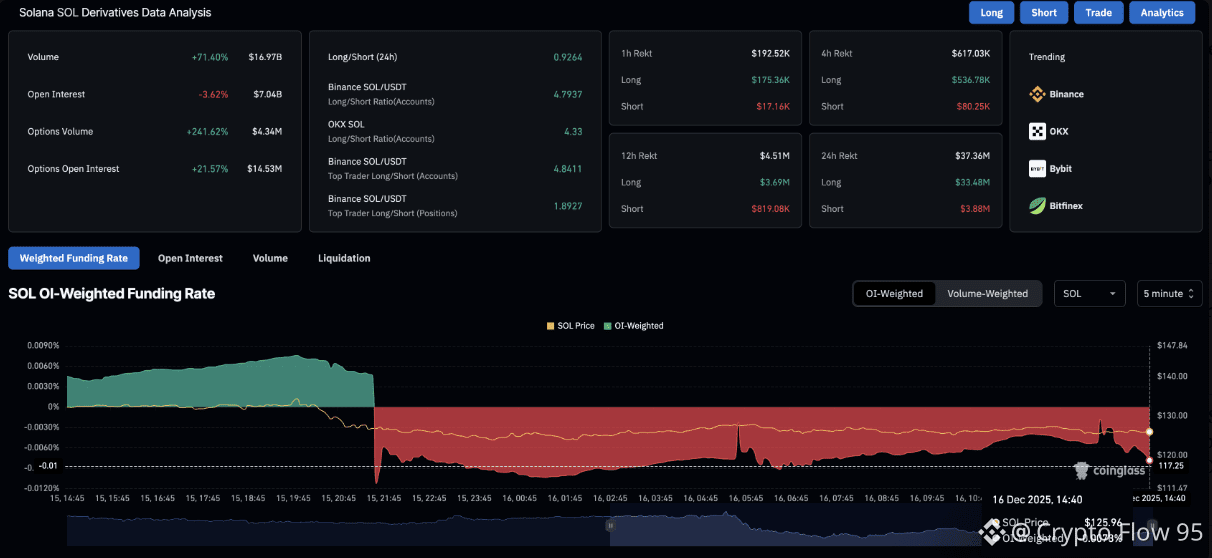Click the right handle of the chart range slider

pos(1152,525)
